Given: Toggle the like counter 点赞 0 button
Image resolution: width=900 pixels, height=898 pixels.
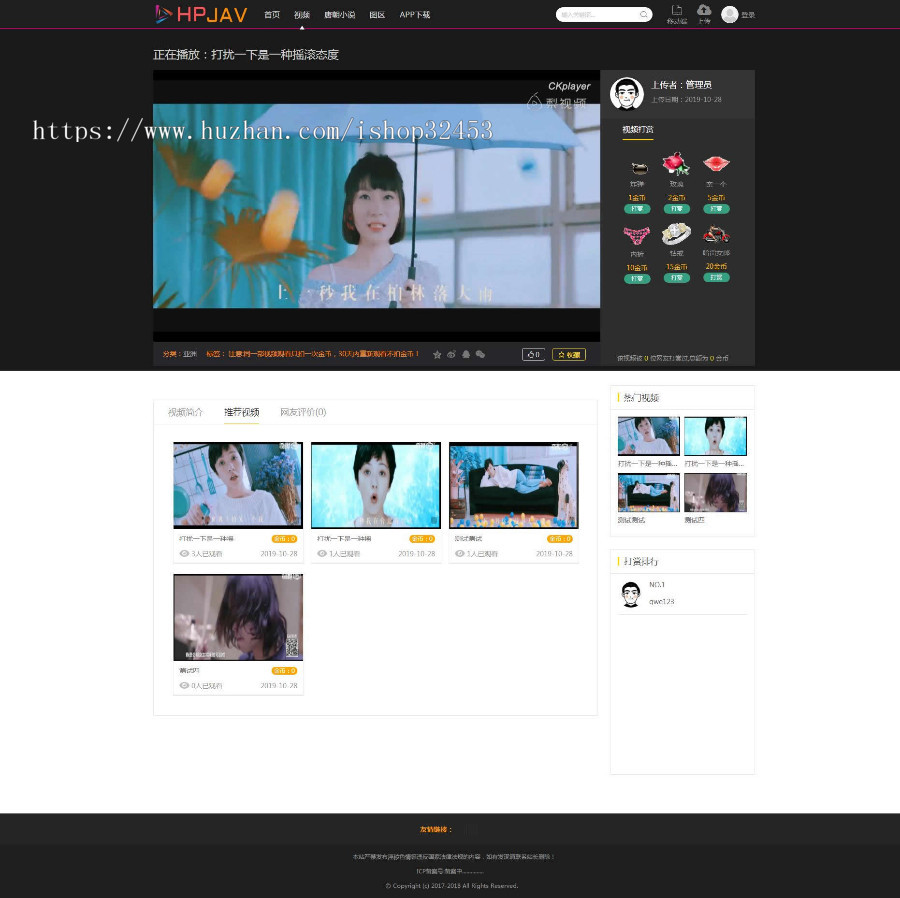Looking at the screenshot, I should coord(533,354).
